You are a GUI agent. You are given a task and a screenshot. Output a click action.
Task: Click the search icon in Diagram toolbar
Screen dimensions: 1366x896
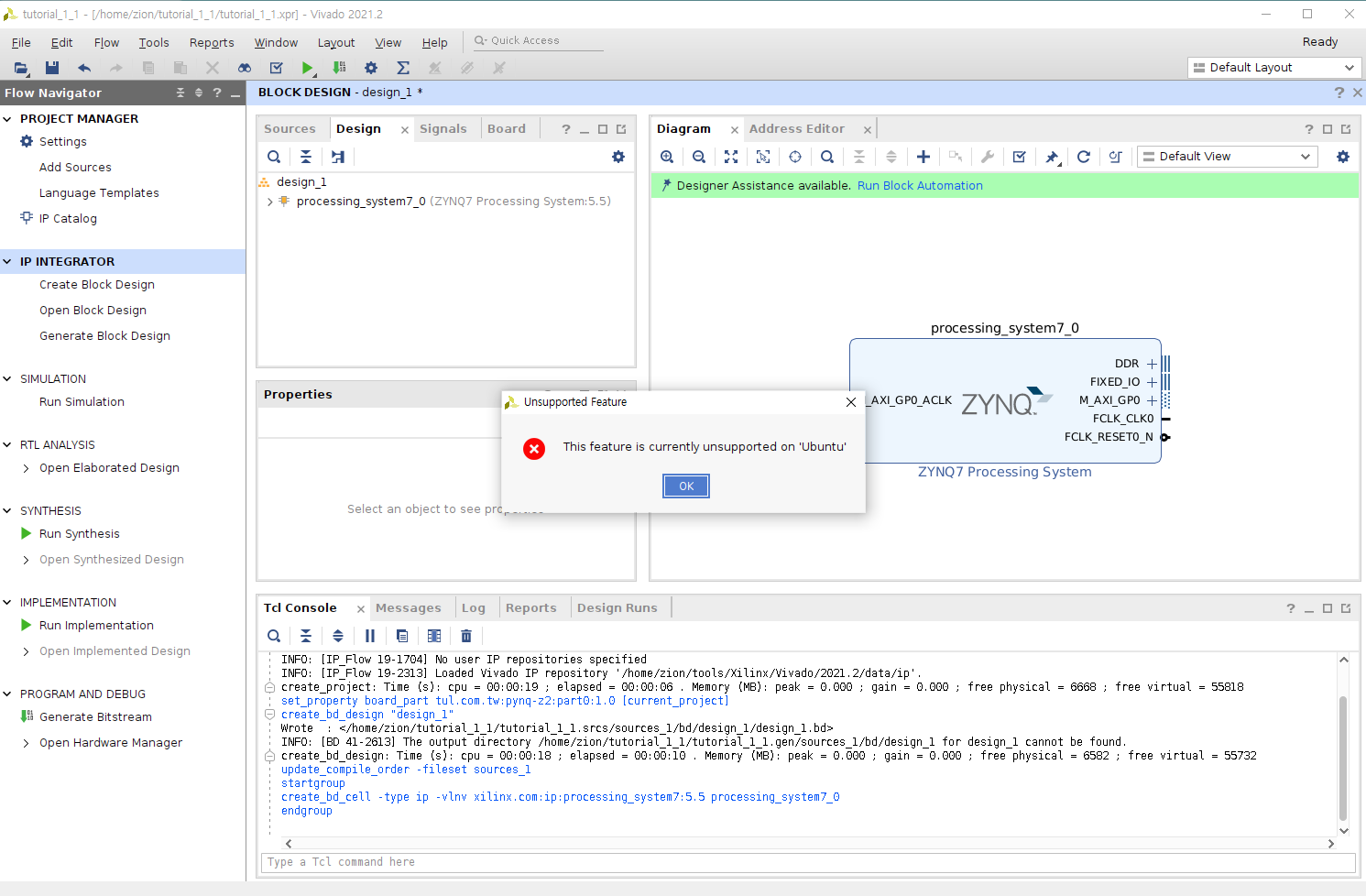[x=827, y=157]
